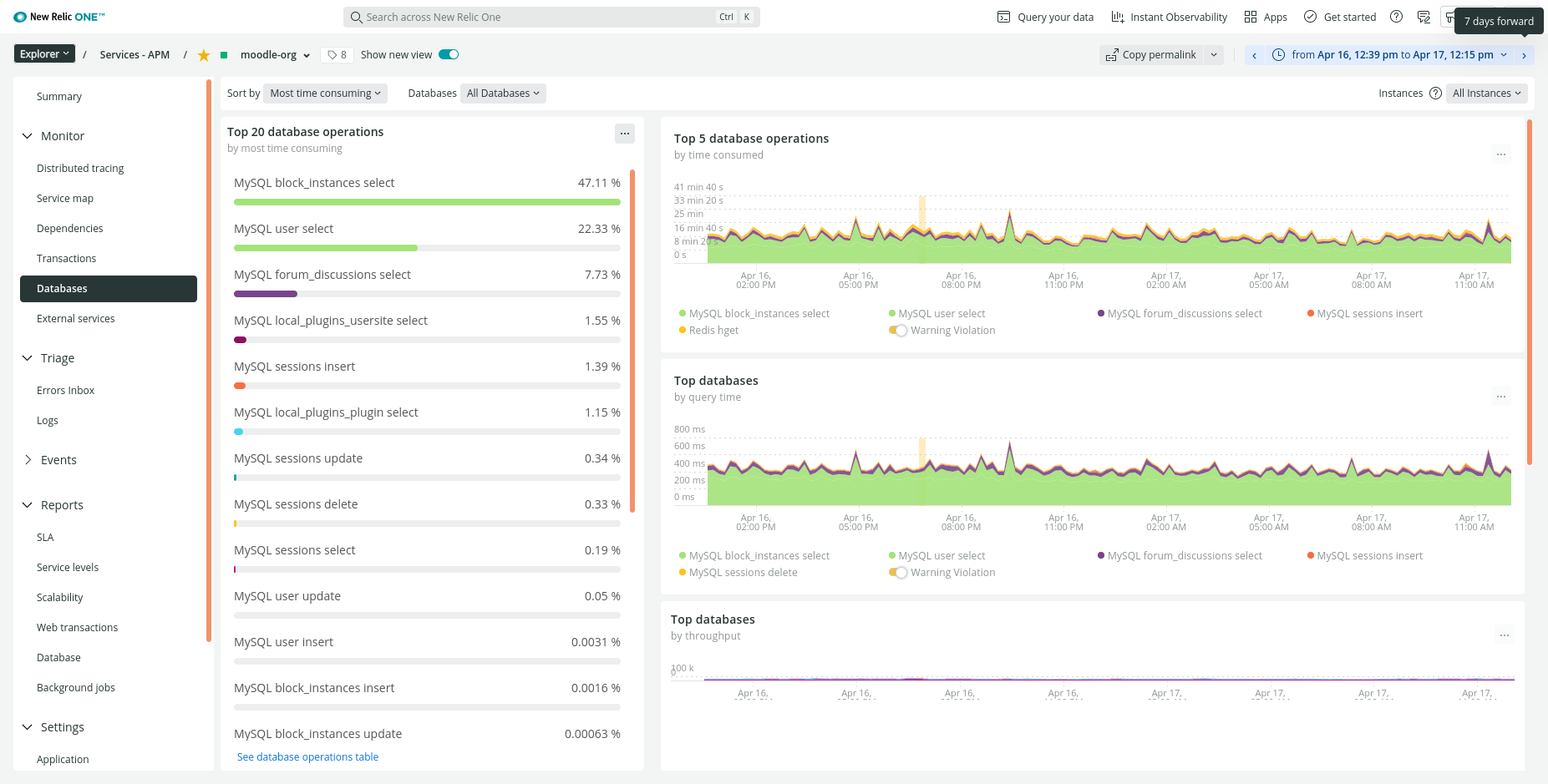The width and height of the screenshot is (1548, 784).
Task: Open the Explorer dropdown
Action: pyautogui.click(x=44, y=54)
